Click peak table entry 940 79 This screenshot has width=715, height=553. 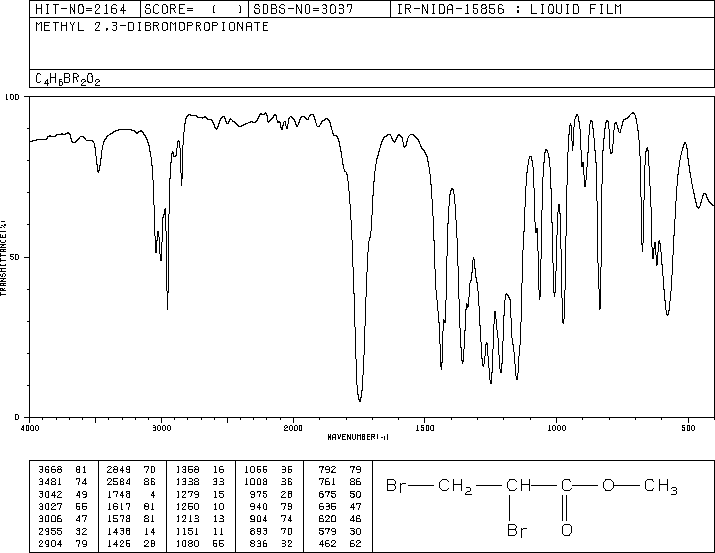point(271,506)
